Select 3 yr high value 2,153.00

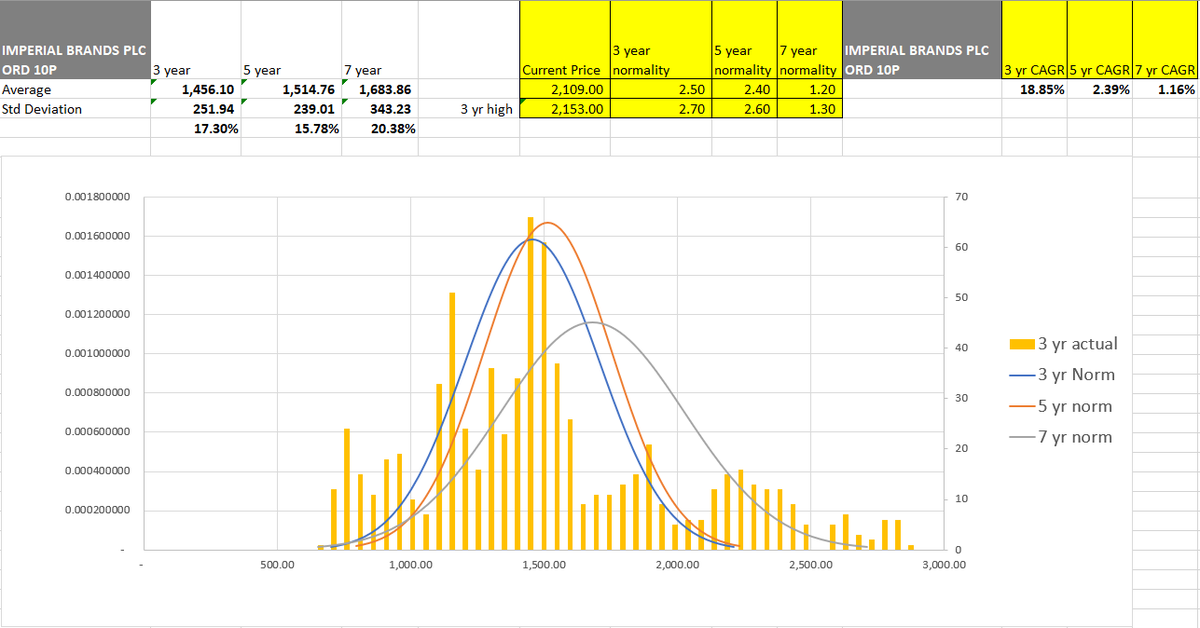(x=564, y=109)
